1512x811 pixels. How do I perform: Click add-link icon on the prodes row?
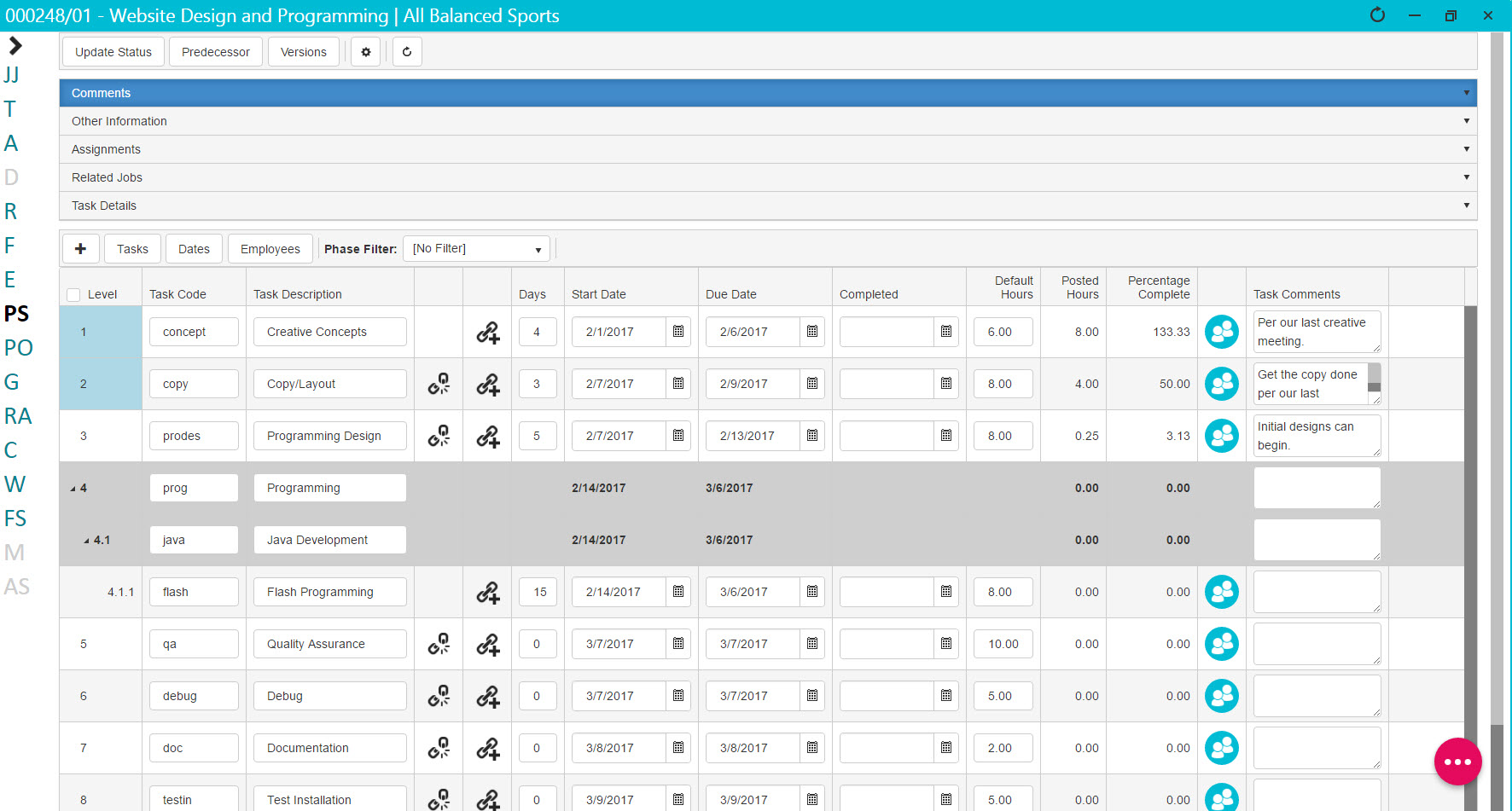click(488, 436)
